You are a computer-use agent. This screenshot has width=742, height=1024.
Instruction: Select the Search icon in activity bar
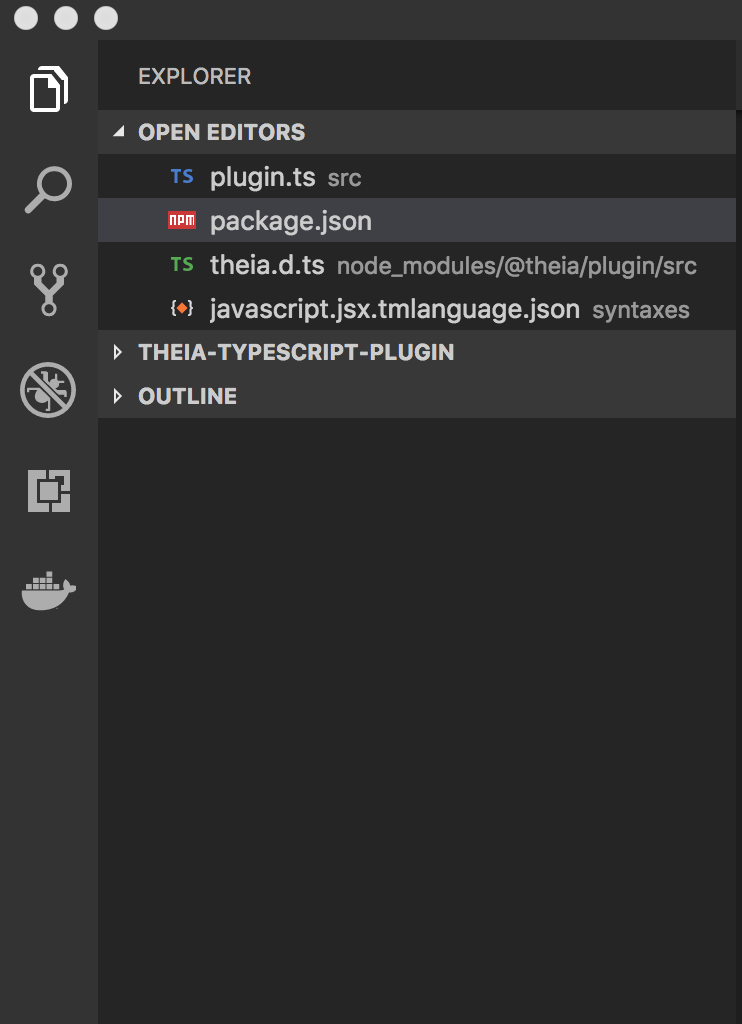[x=48, y=188]
